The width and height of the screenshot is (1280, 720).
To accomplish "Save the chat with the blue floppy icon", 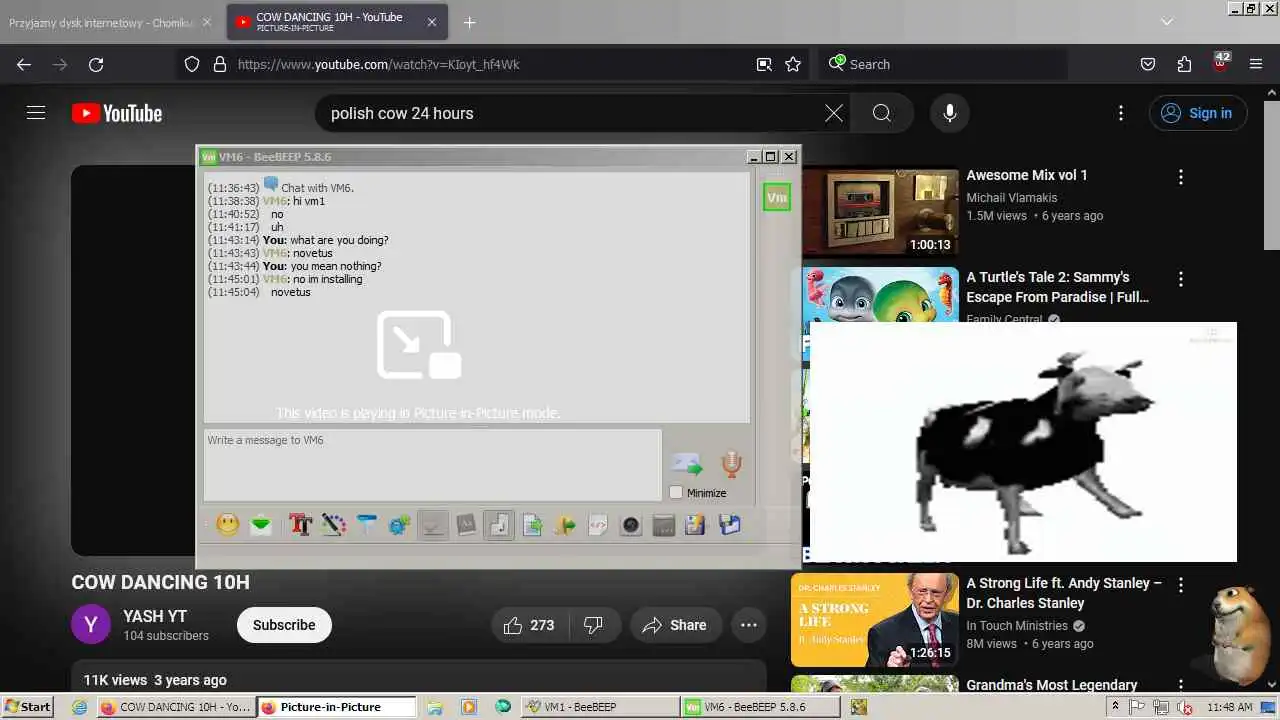I will pyautogui.click(x=730, y=525).
